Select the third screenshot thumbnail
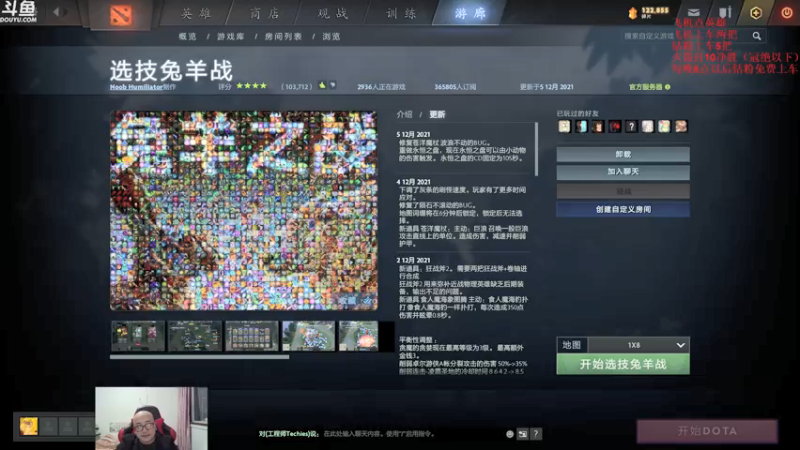This screenshot has height=450, width=800. click(252, 336)
